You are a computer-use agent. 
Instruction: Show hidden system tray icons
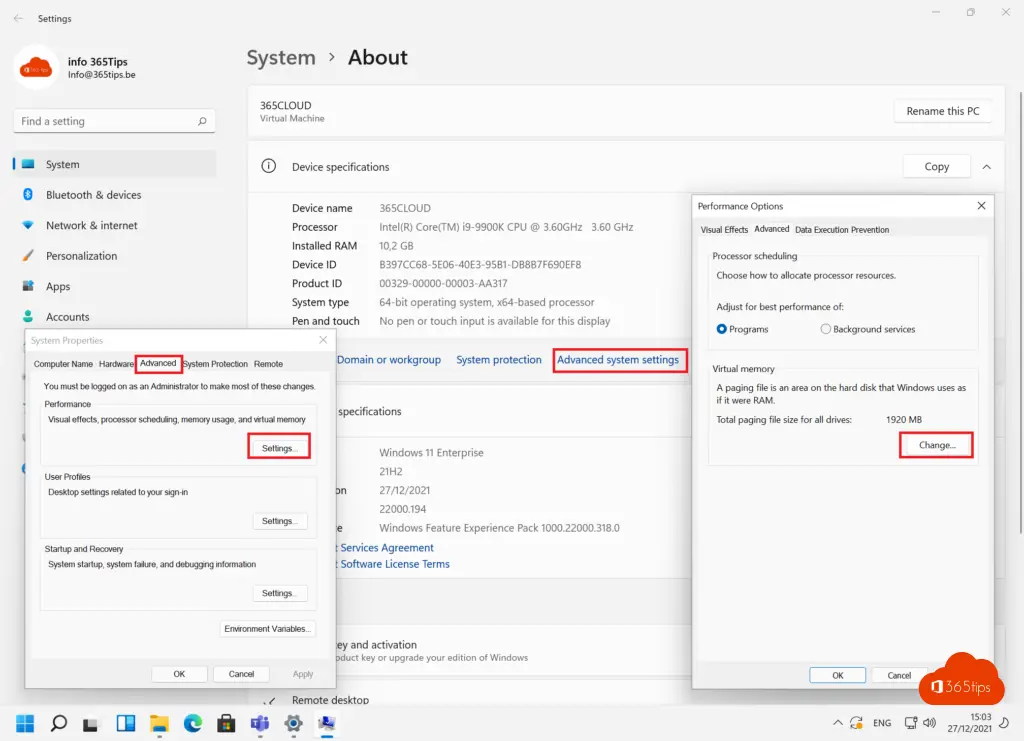pos(837,723)
